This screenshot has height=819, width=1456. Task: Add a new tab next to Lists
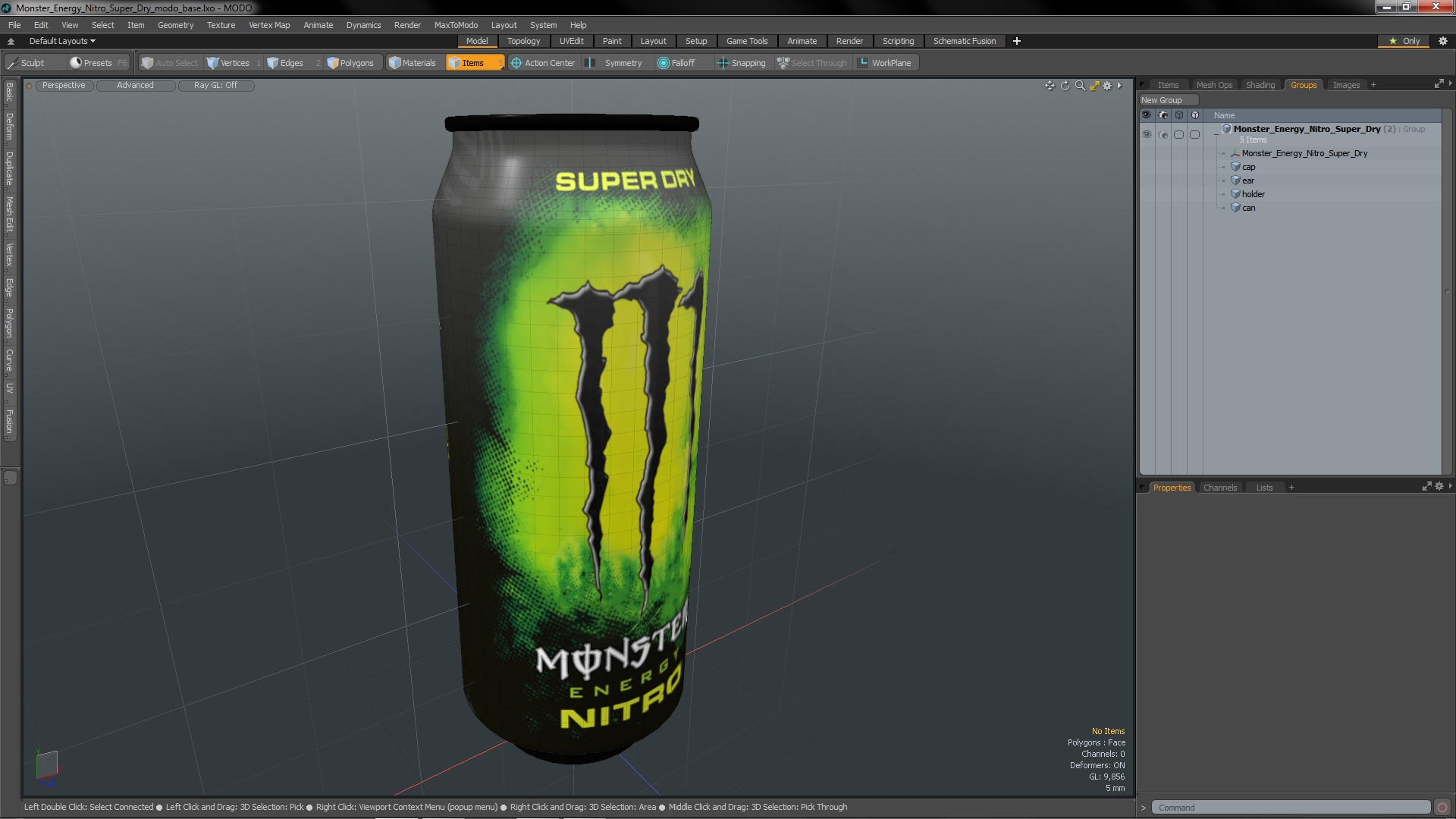coord(1291,488)
